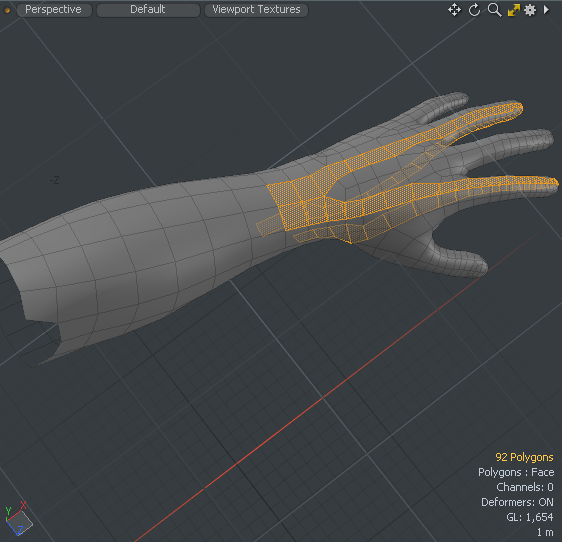Click the GL: 1,654 polygon count readout

[x=530, y=517]
